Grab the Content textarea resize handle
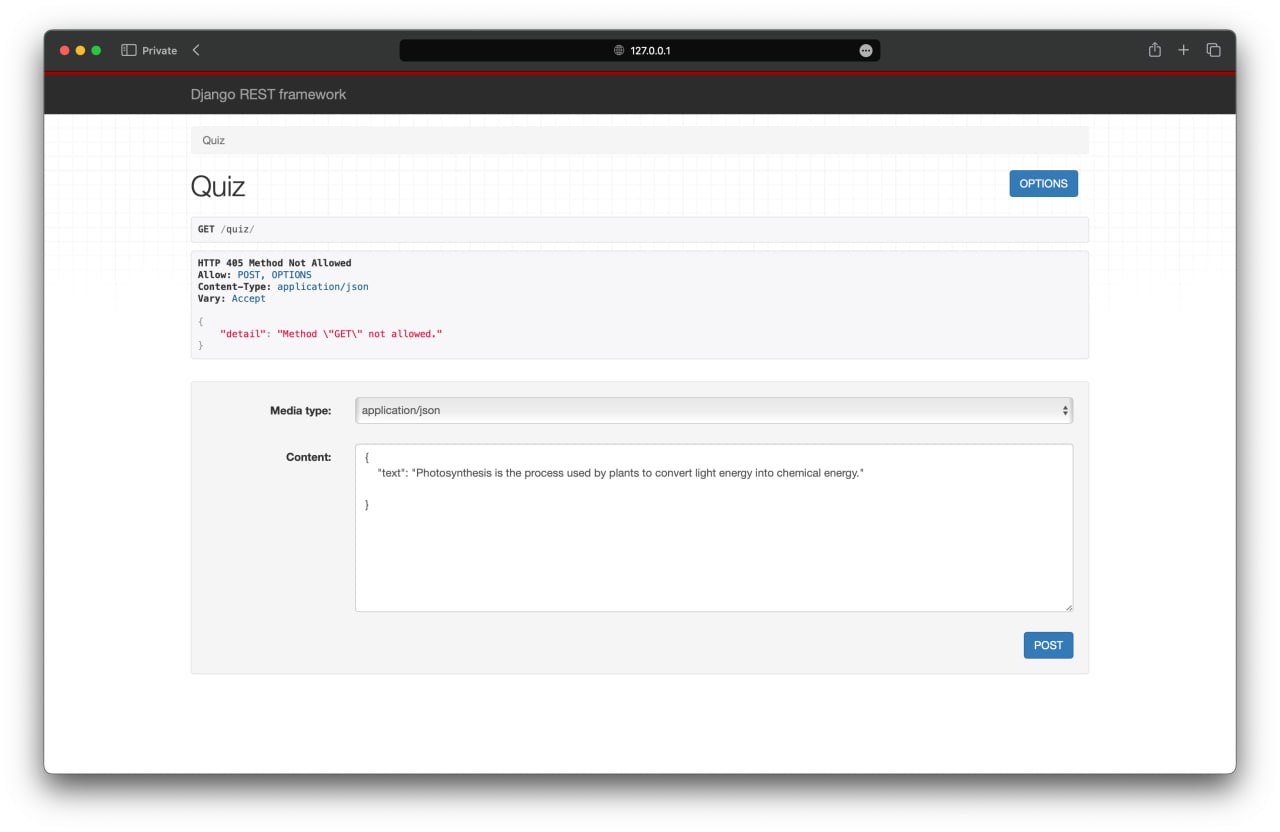1280x832 pixels. click(1068, 606)
